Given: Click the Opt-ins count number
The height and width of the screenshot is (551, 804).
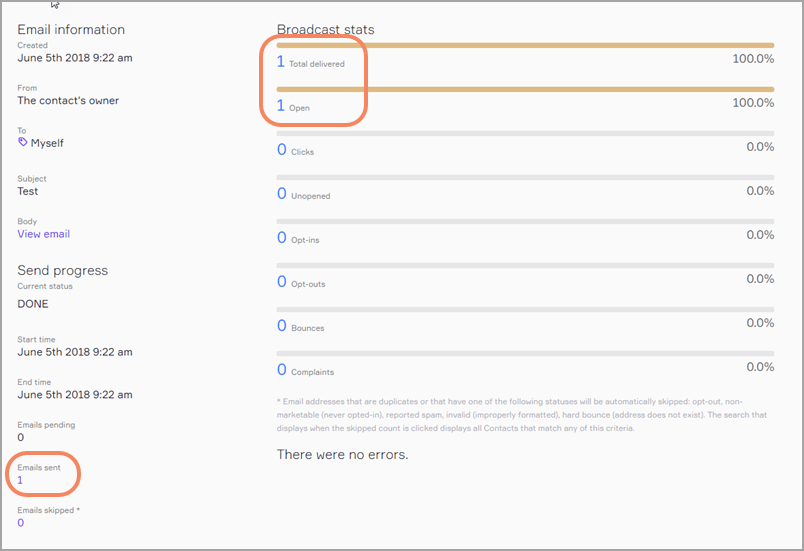Looking at the screenshot, I should pos(282,238).
